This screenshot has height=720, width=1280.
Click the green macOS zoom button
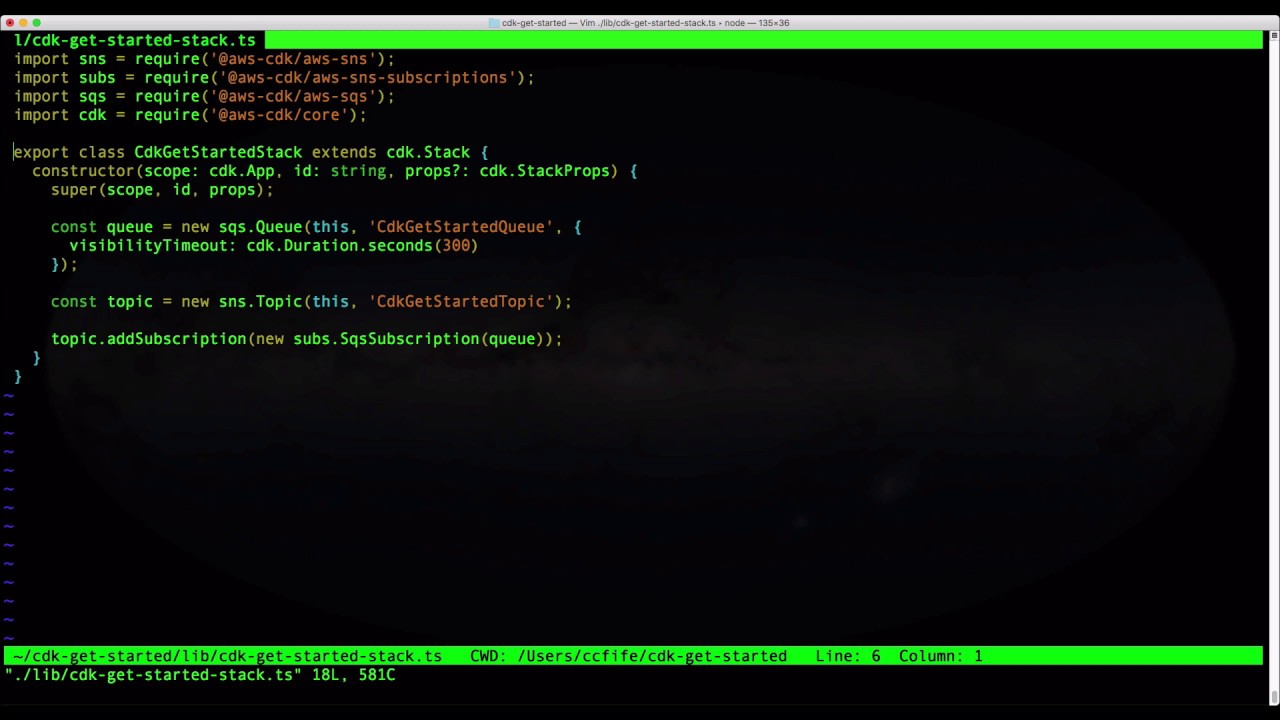coord(37,22)
